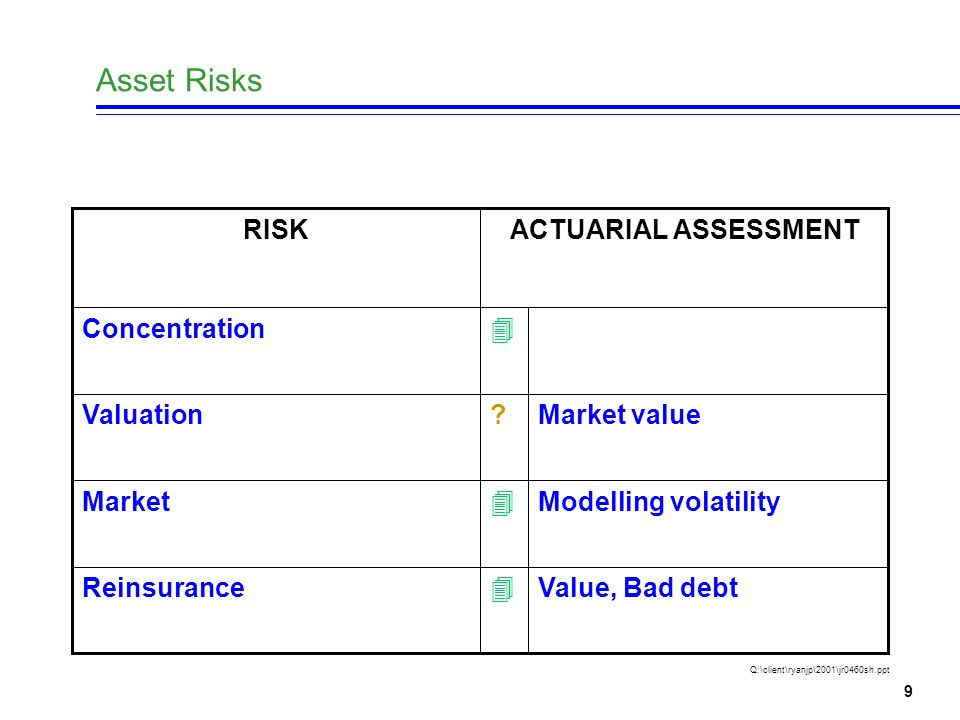
Task: Select the Valuation risk cell
Action: (277, 438)
